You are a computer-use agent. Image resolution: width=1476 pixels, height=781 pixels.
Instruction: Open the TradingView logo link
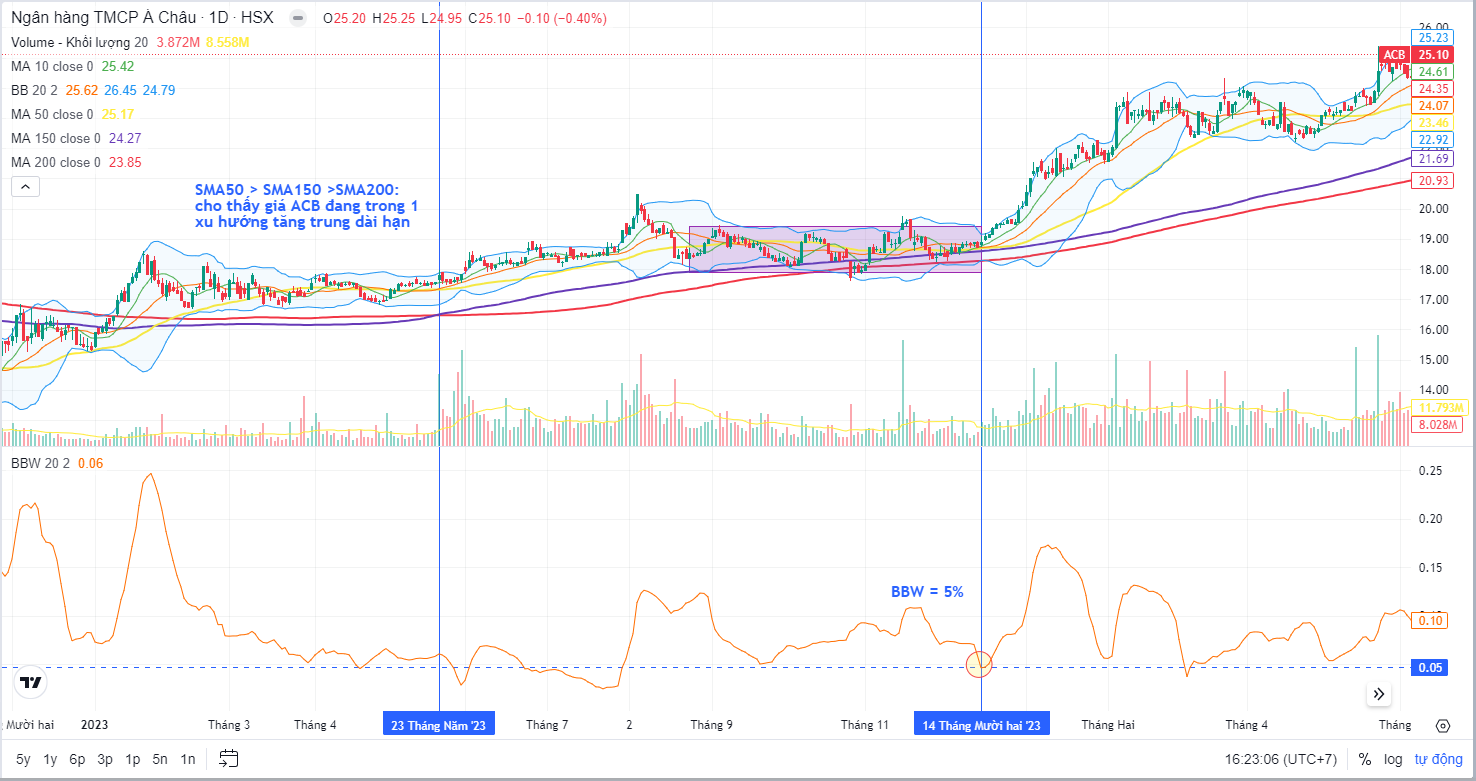tap(31, 683)
